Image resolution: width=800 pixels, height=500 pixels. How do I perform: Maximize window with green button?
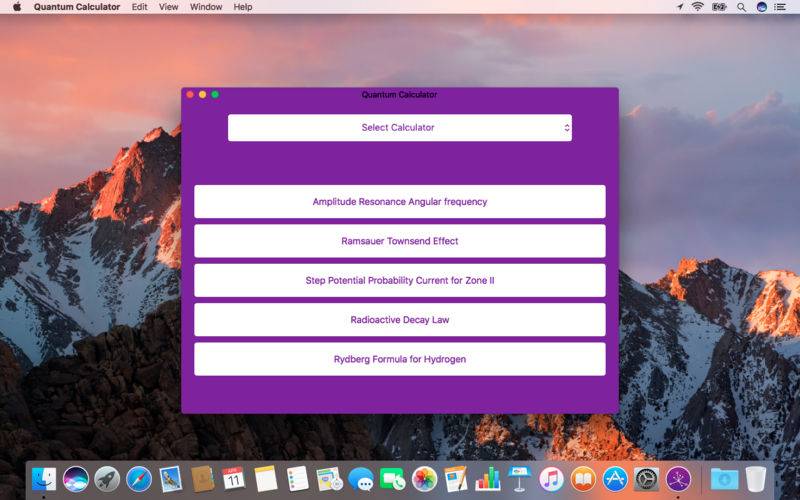pos(215,94)
